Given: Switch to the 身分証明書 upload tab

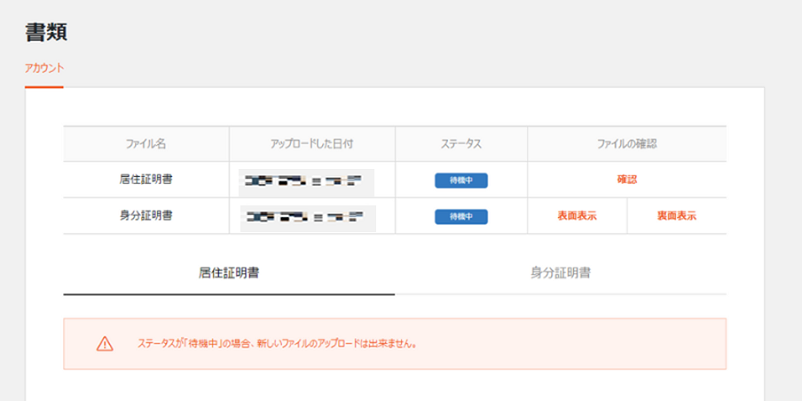Looking at the screenshot, I should (x=561, y=274).
